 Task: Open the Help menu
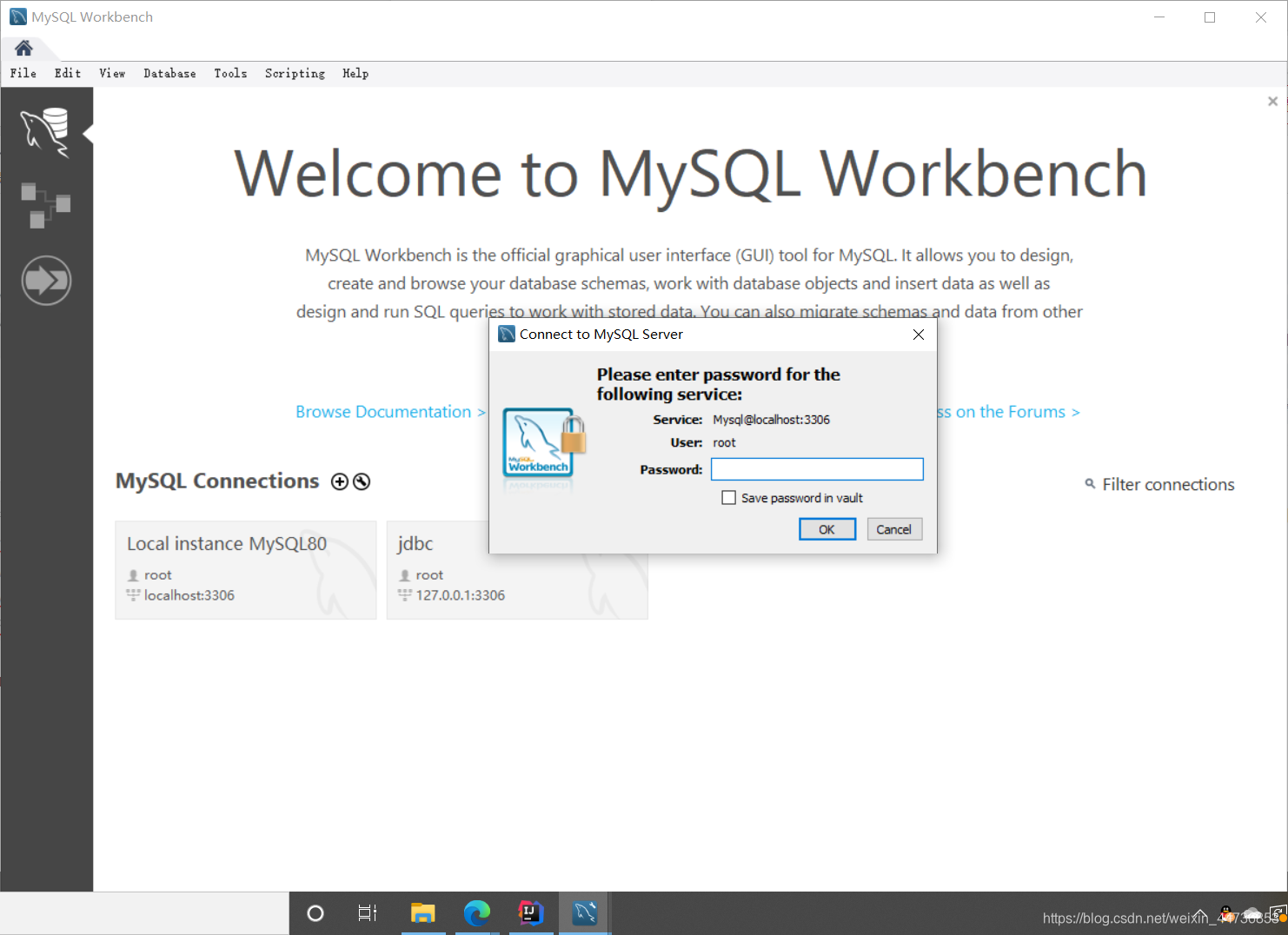click(x=355, y=74)
